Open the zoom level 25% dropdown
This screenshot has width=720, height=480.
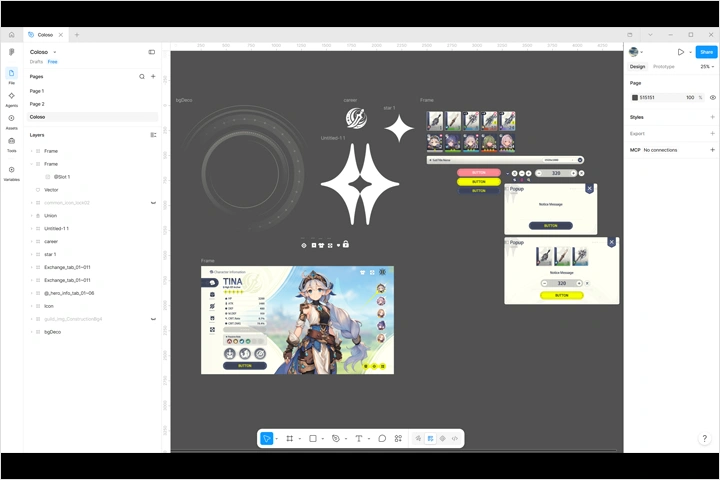point(707,67)
